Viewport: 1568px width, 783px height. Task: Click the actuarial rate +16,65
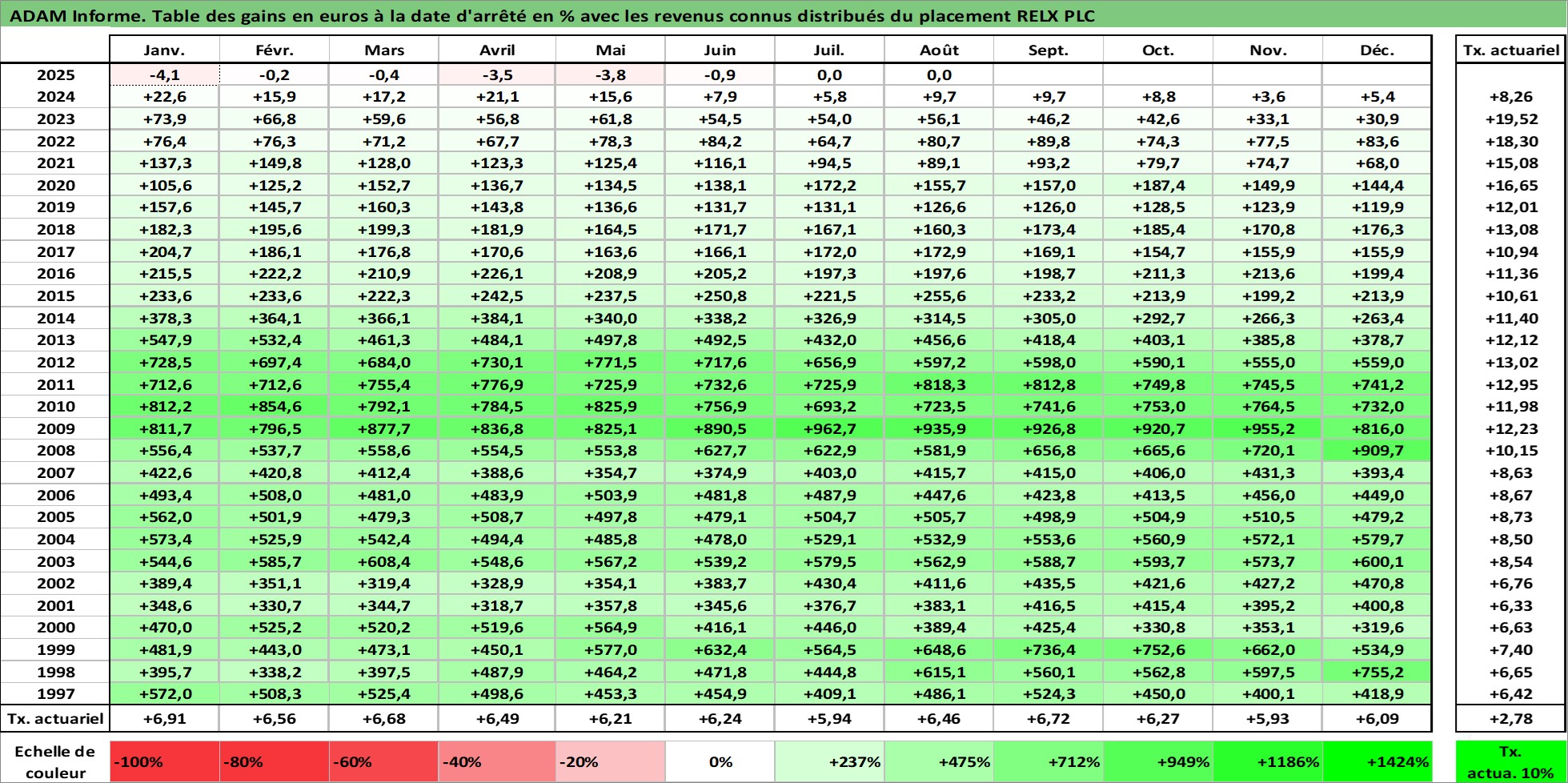[1510, 185]
